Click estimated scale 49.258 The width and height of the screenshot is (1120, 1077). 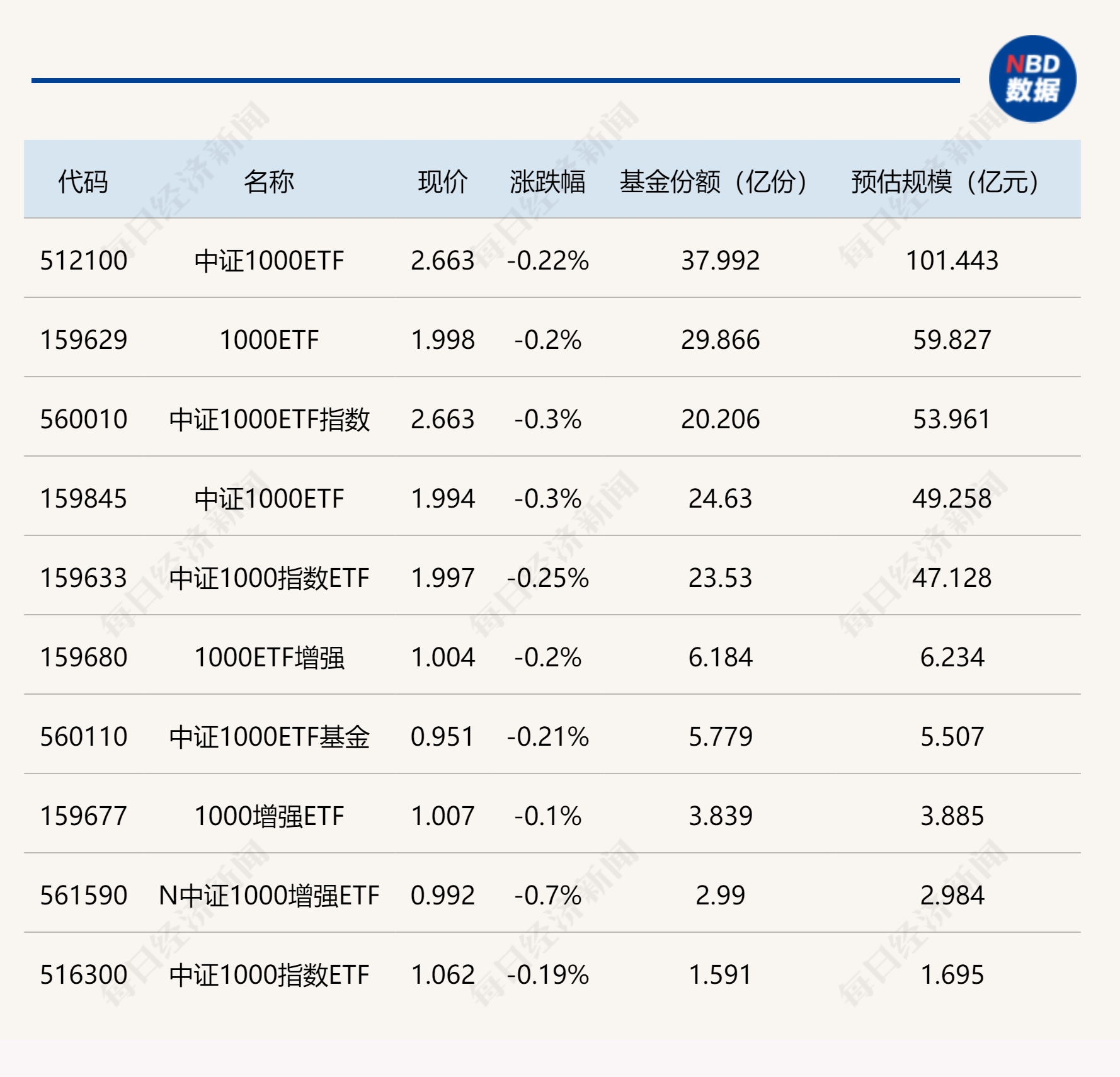point(952,499)
